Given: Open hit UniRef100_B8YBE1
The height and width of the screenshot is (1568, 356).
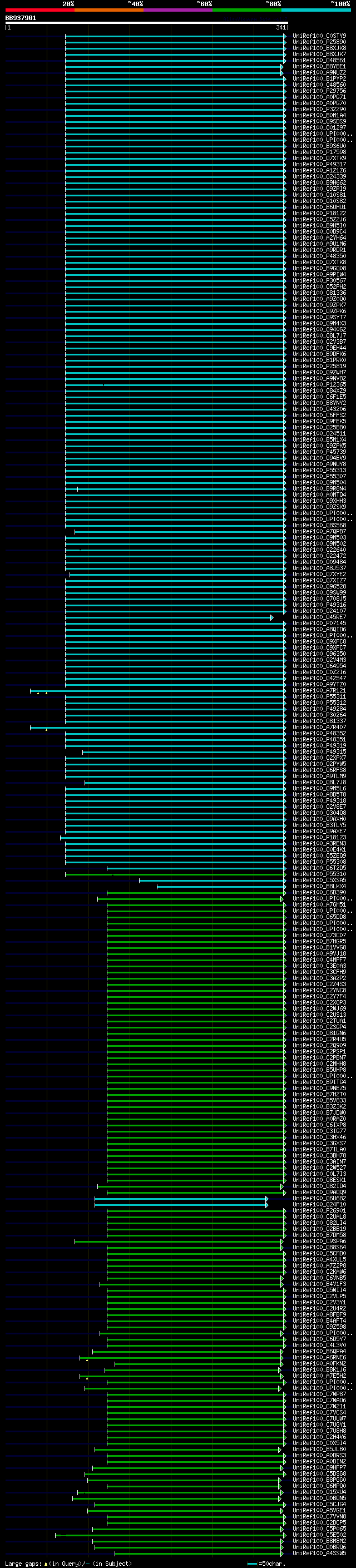Looking at the screenshot, I should point(319,66).
